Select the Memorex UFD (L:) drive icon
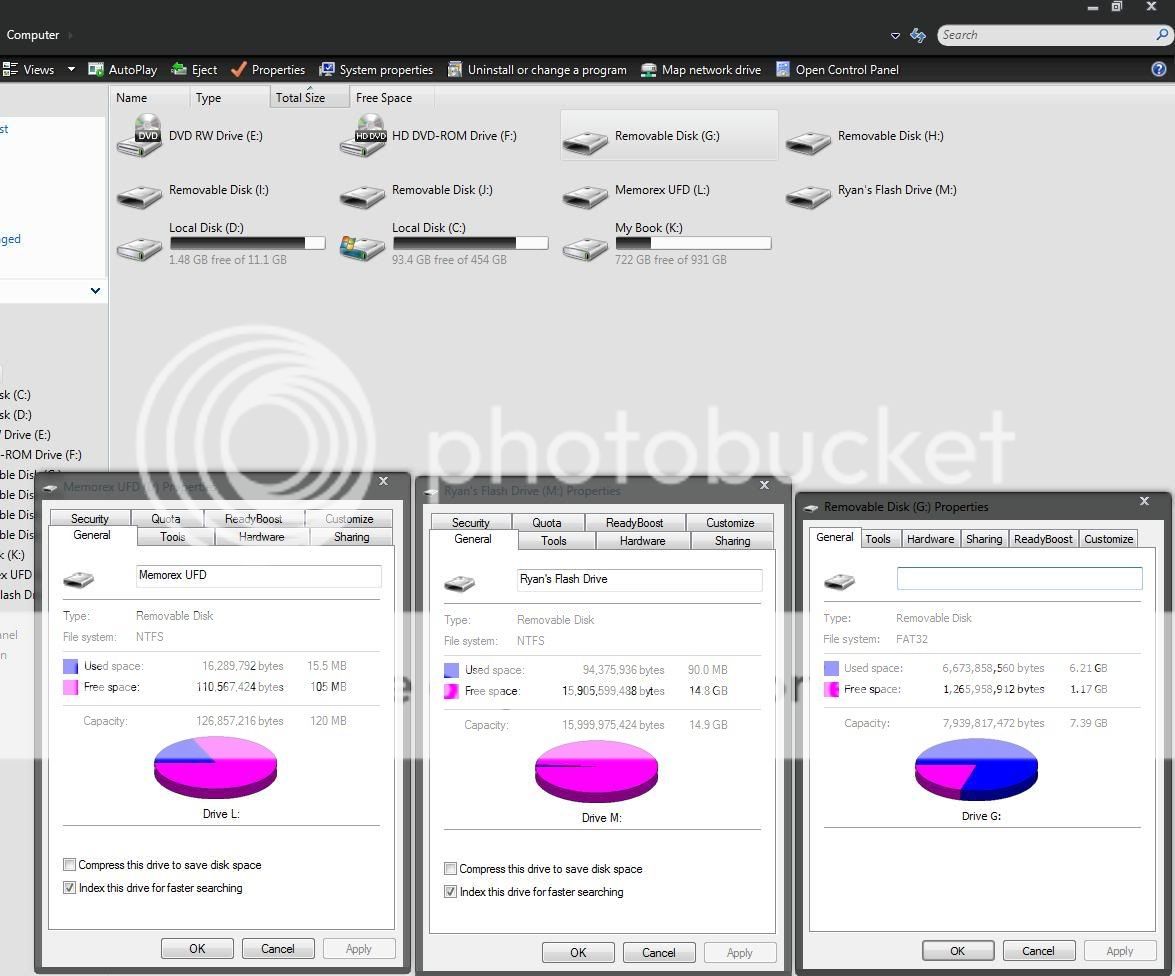Image resolution: width=1175 pixels, height=976 pixels. pyautogui.click(x=585, y=196)
